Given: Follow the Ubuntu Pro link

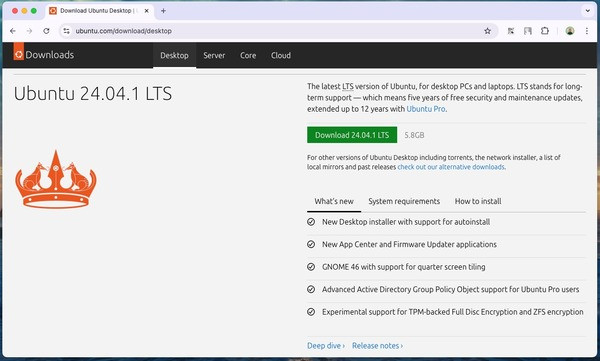Looking at the screenshot, I should [x=426, y=109].
